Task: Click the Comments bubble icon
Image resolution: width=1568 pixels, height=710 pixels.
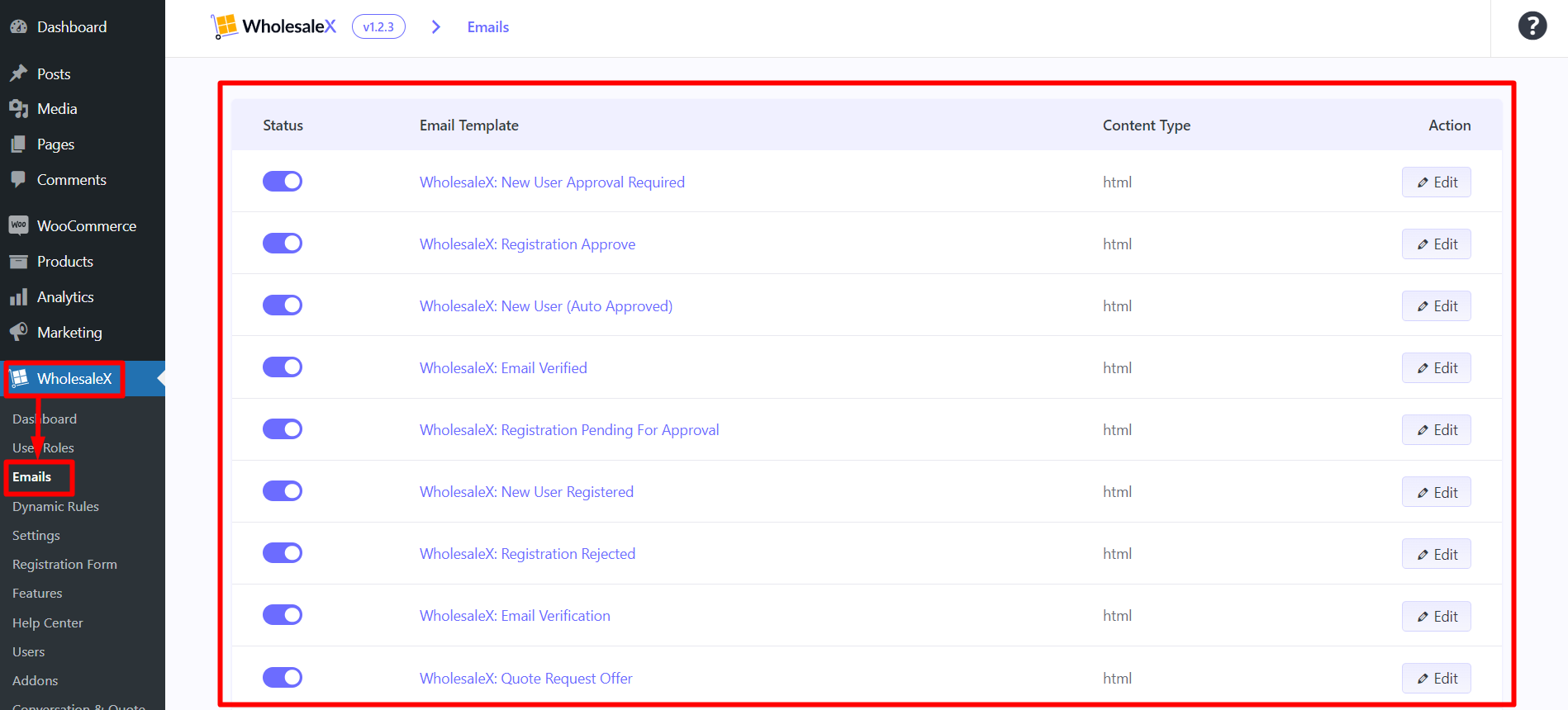Action: pyautogui.click(x=18, y=179)
